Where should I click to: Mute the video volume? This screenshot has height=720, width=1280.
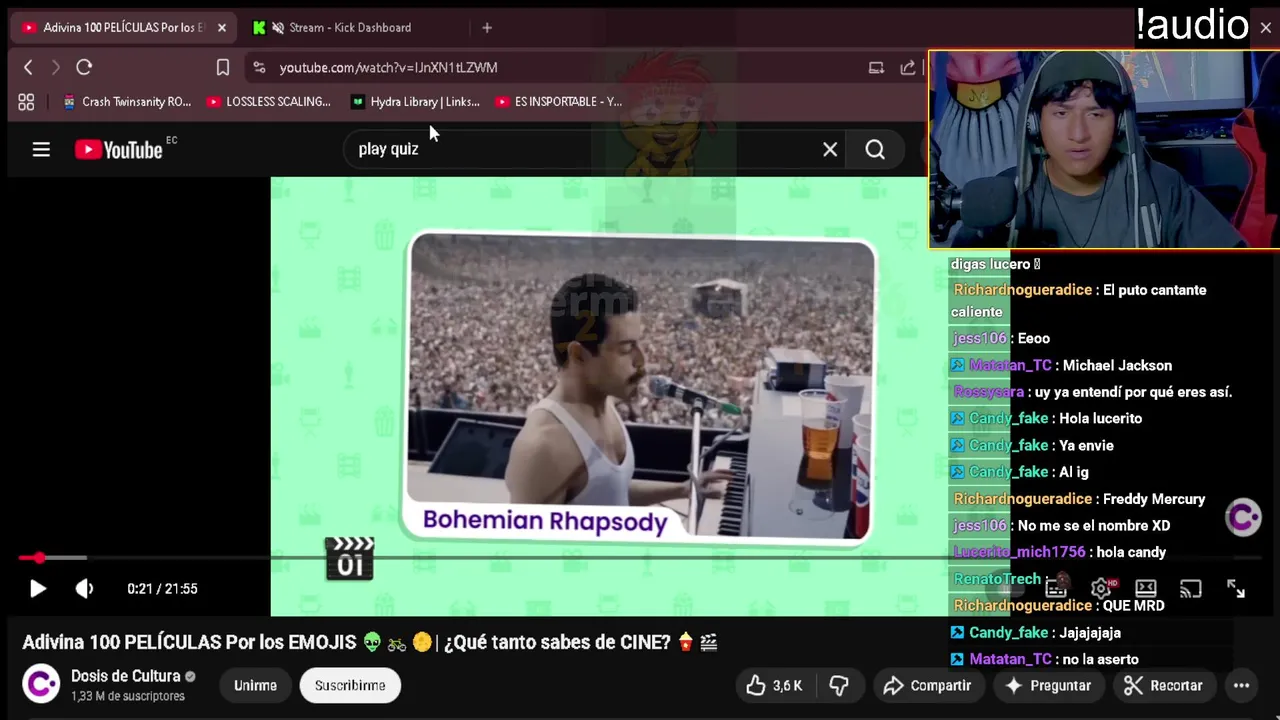[x=85, y=589]
